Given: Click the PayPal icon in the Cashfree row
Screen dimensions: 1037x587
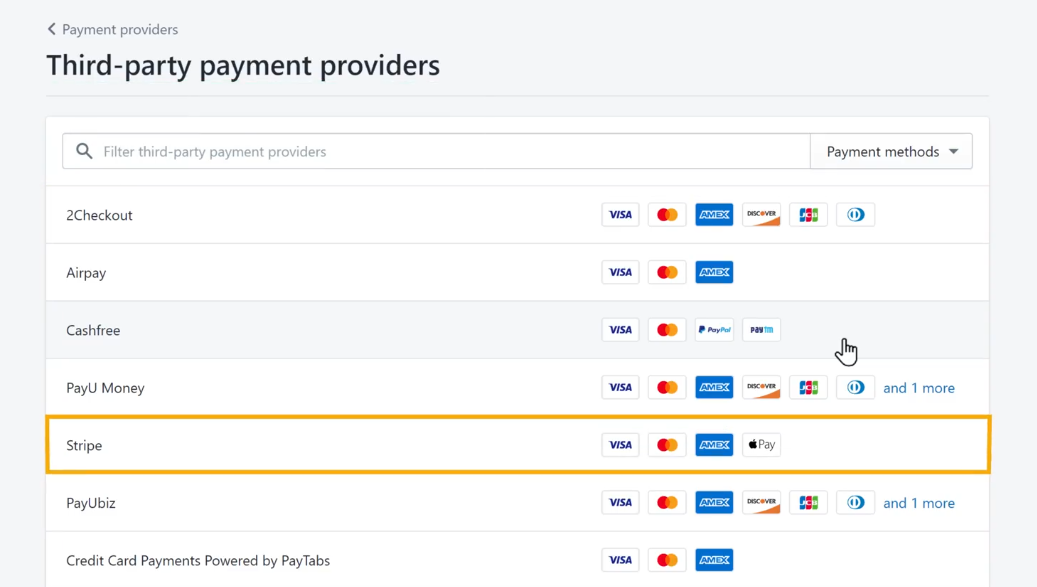Looking at the screenshot, I should [x=714, y=330].
